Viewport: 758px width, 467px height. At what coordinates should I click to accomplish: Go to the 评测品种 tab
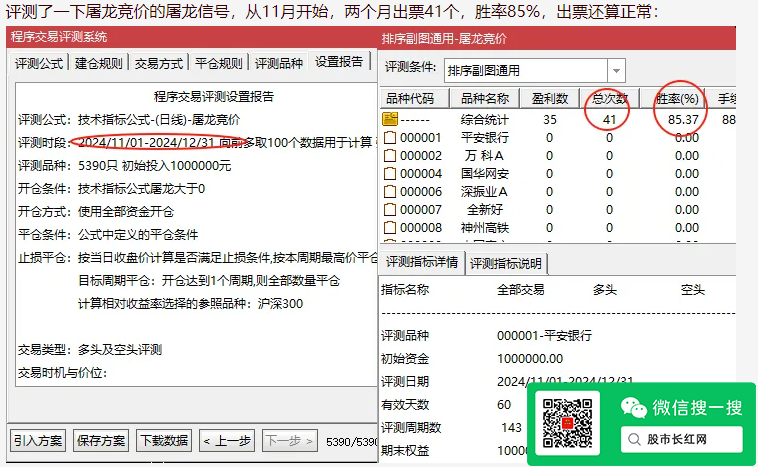click(278, 63)
